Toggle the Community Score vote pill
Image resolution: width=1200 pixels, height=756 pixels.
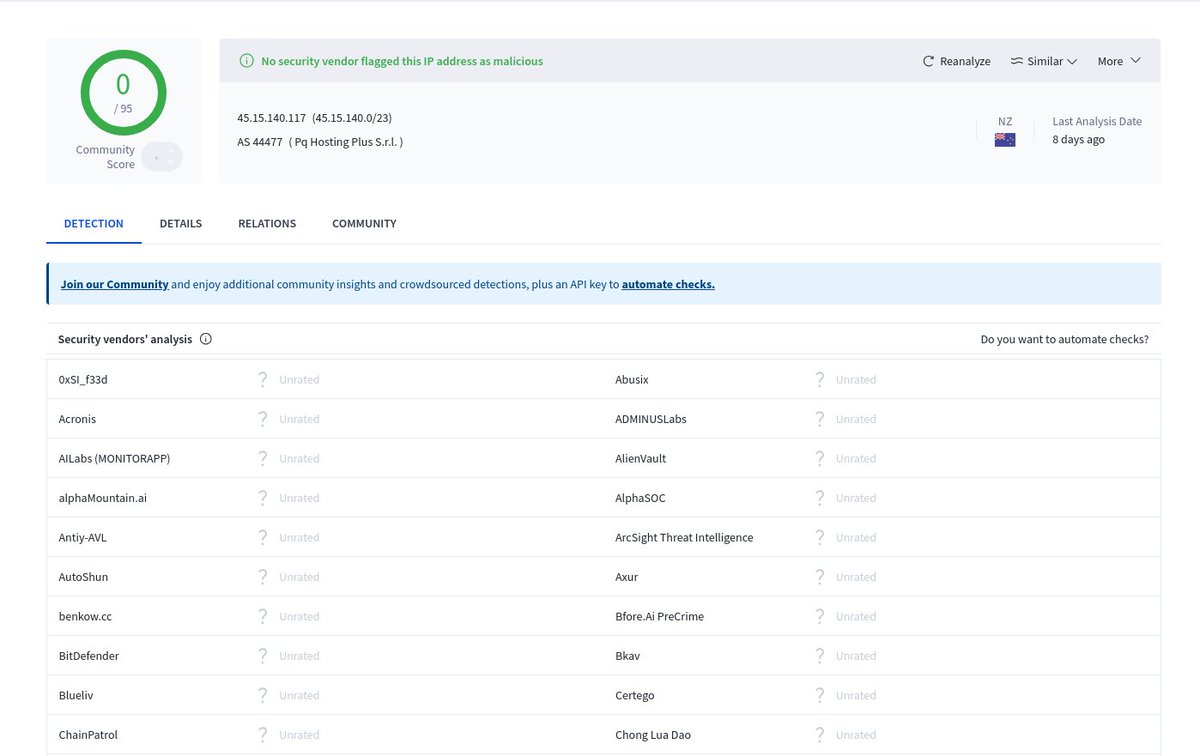[x=162, y=157]
